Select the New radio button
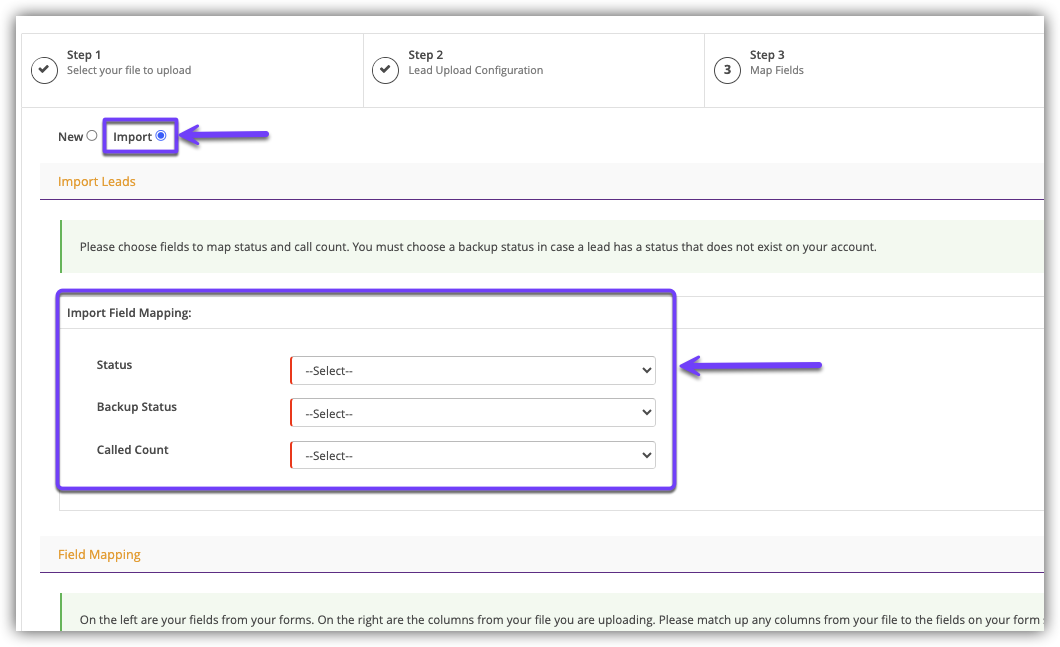This screenshot has width=1060, height=647. pyautogui.click(x=92, y=136)
